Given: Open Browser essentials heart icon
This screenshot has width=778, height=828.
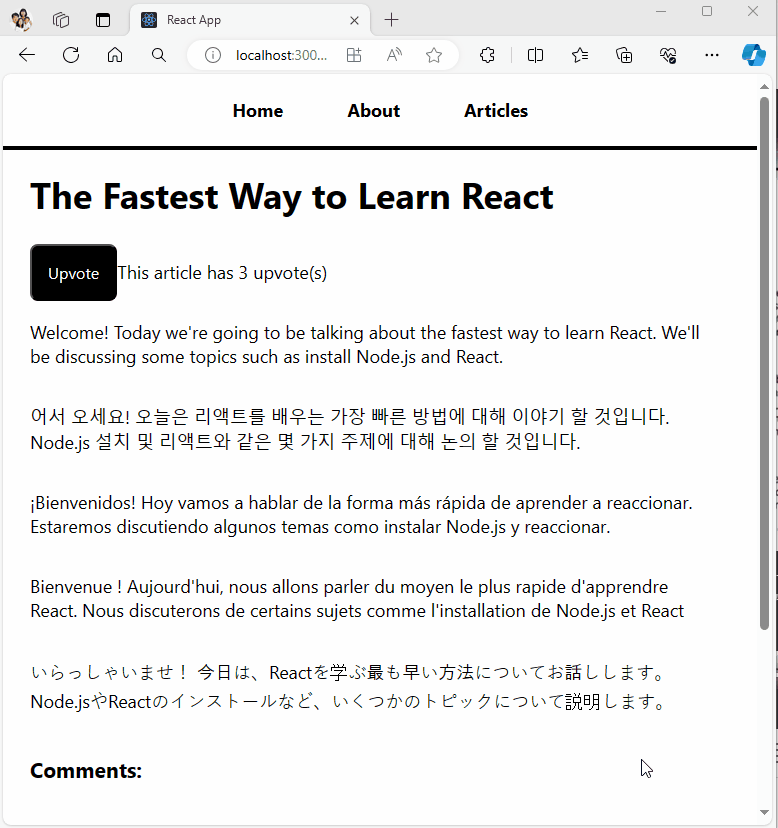Looking at the screenshot, I should pos(668,55).
